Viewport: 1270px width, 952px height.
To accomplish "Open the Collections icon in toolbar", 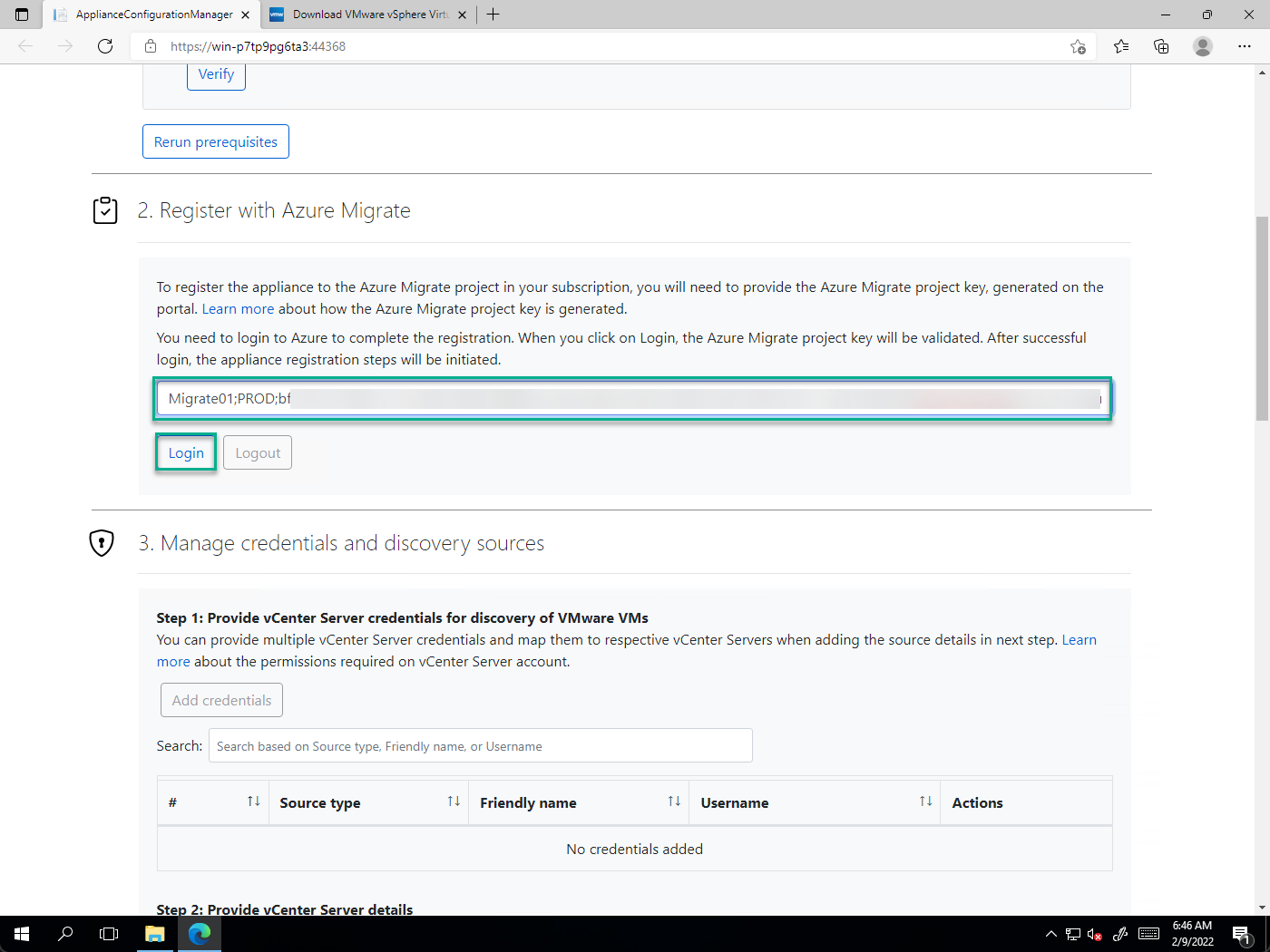I will click(x=1161, y=46).
